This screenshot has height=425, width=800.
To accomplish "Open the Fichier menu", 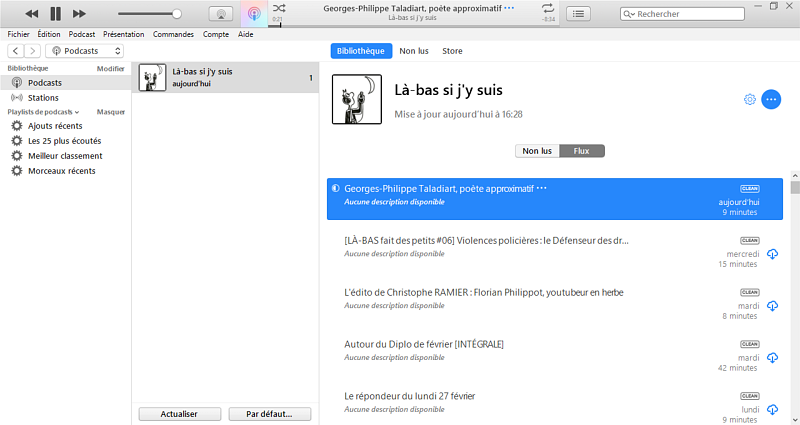I will coord(18,34).
